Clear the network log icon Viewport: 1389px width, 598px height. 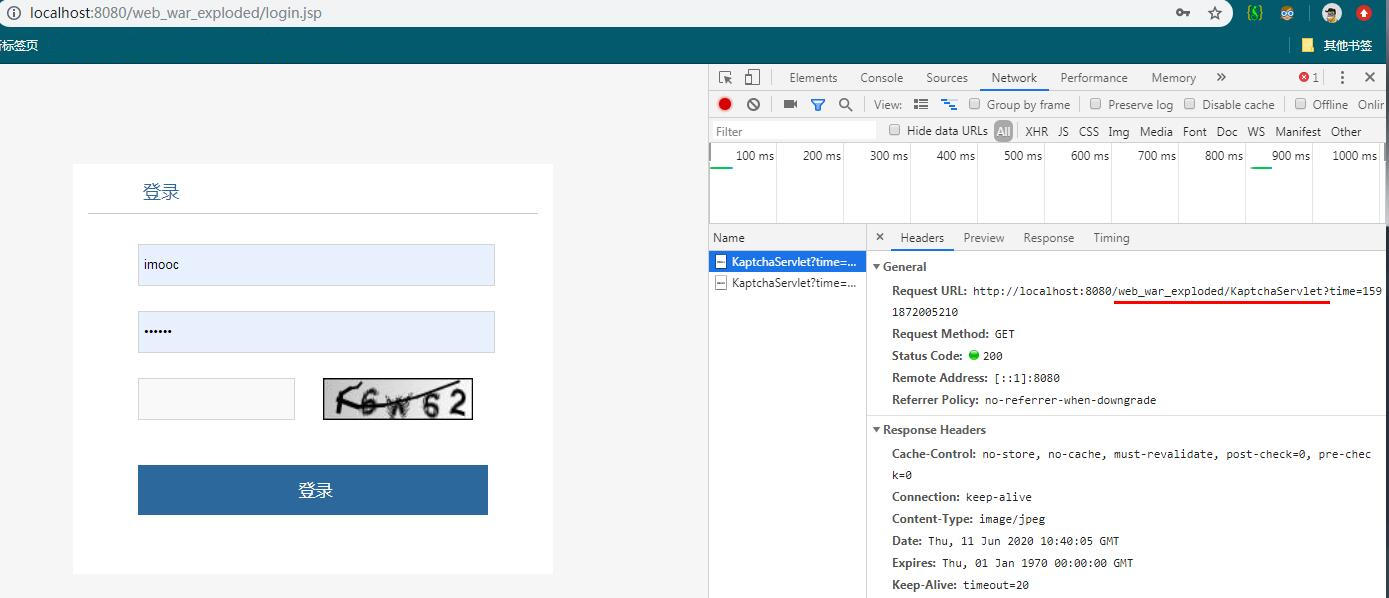tap(753, 104)
